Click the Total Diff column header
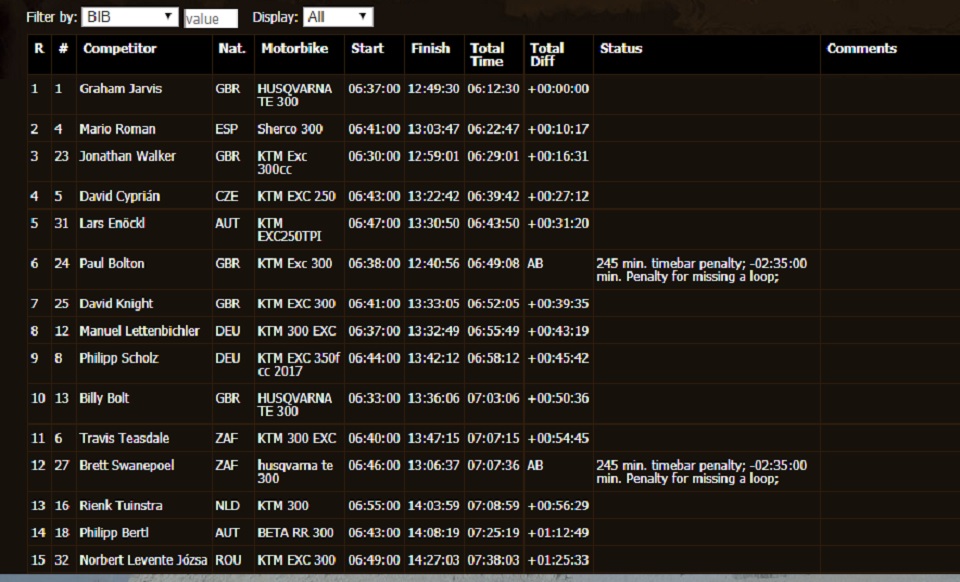Viewport: 960px width, 582px height. tap(547, 54)
